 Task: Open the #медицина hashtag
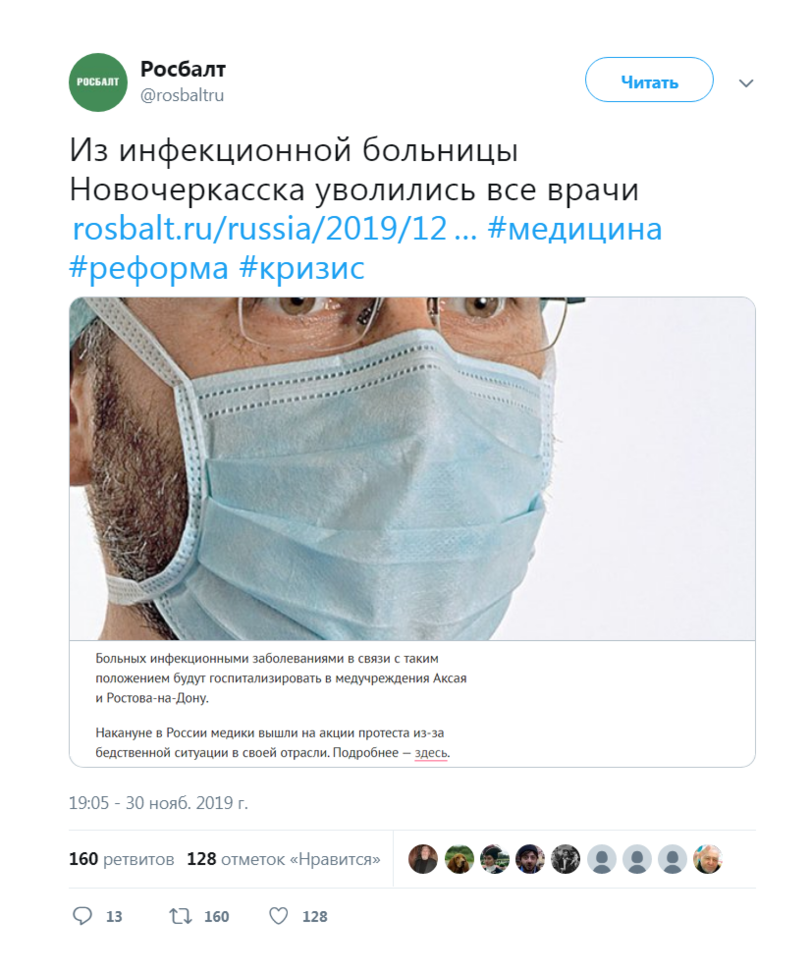(575, 229)
